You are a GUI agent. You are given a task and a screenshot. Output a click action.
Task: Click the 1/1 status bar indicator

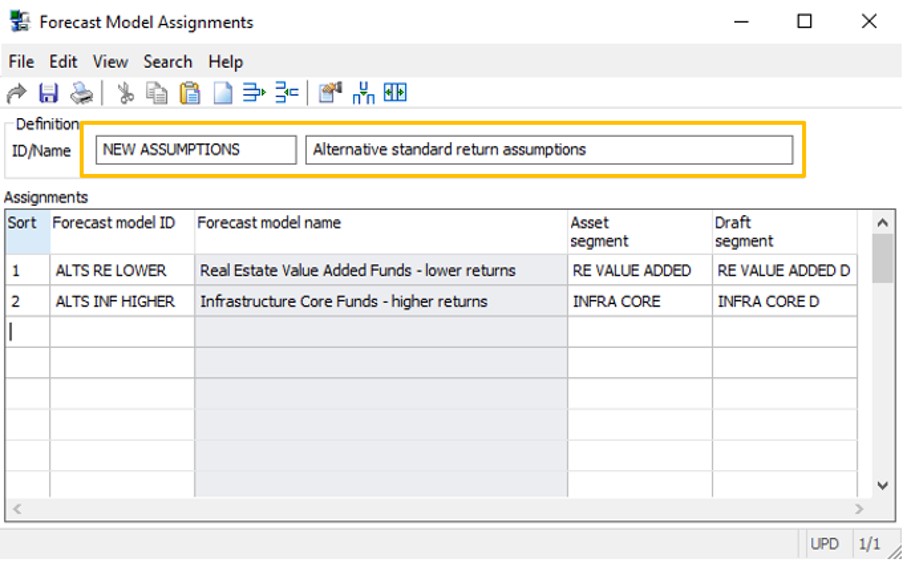[869, 544]
